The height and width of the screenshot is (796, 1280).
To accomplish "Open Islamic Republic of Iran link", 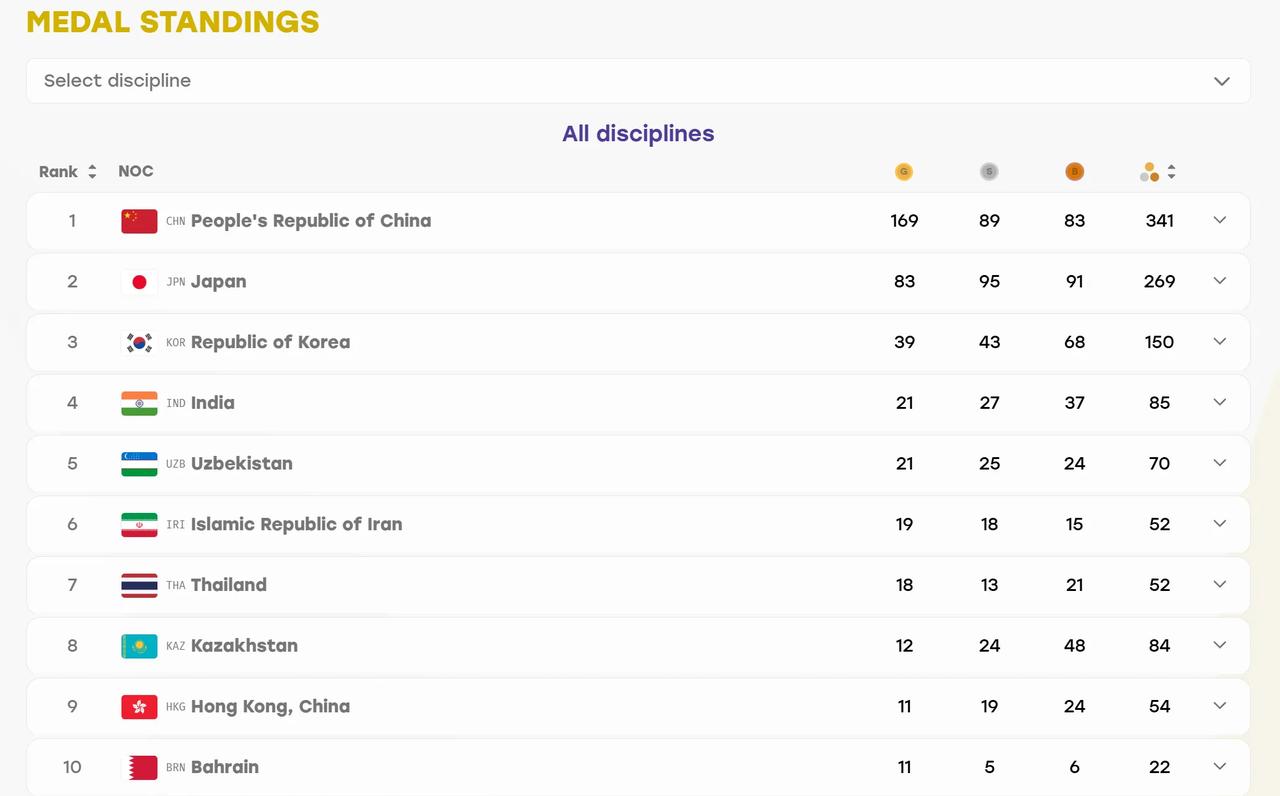I will coord(296,524).
